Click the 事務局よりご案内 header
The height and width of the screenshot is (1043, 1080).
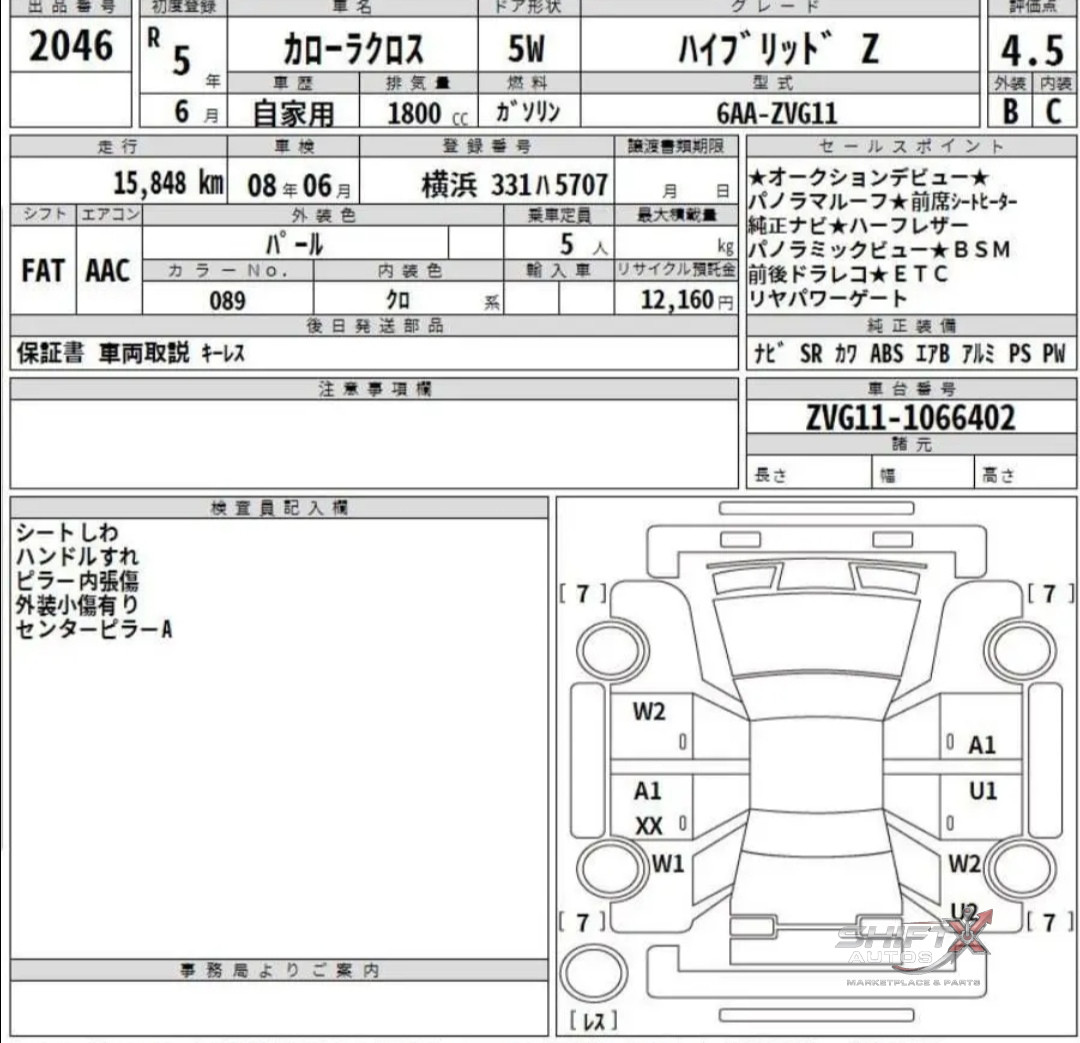point(280,970)
